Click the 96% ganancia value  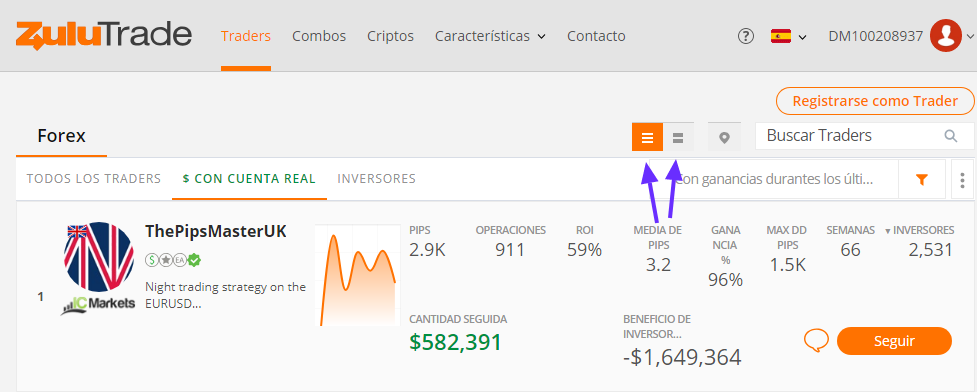coord(725,280)
